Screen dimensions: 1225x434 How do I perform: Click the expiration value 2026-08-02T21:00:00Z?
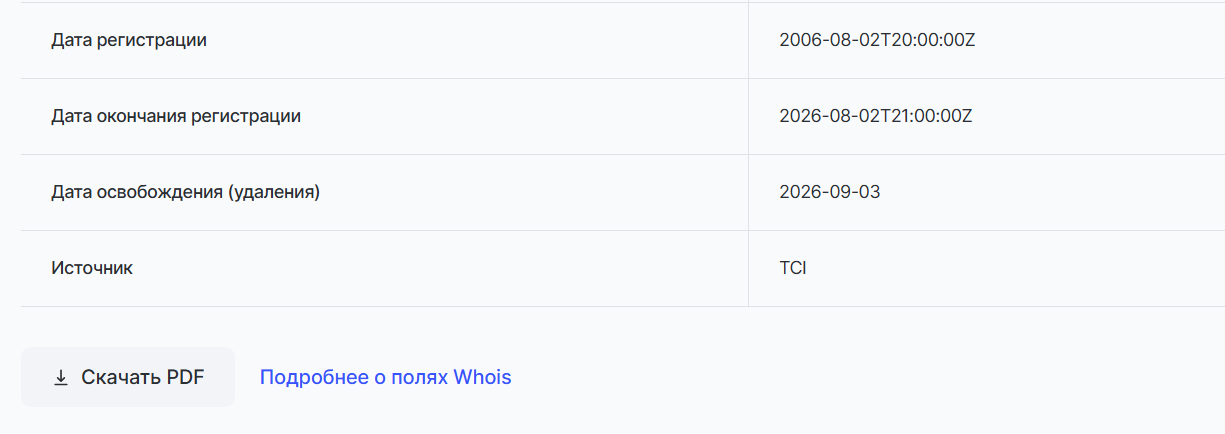tap(876, 116)
